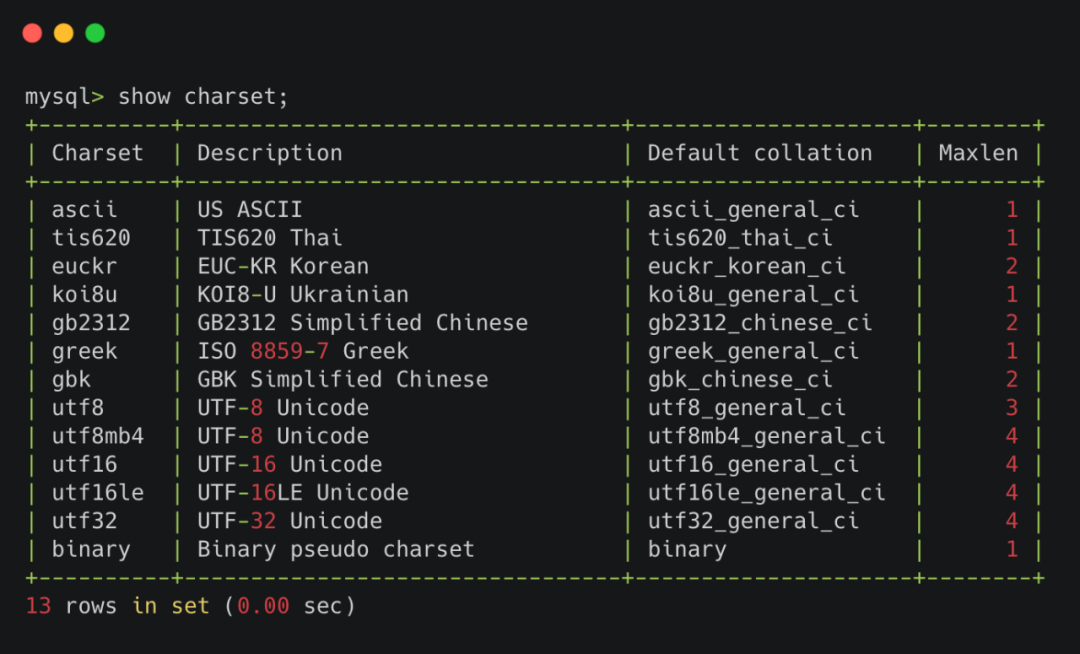Click the red close window button
The image size is (1080, 654).
[x=32, y=33]
